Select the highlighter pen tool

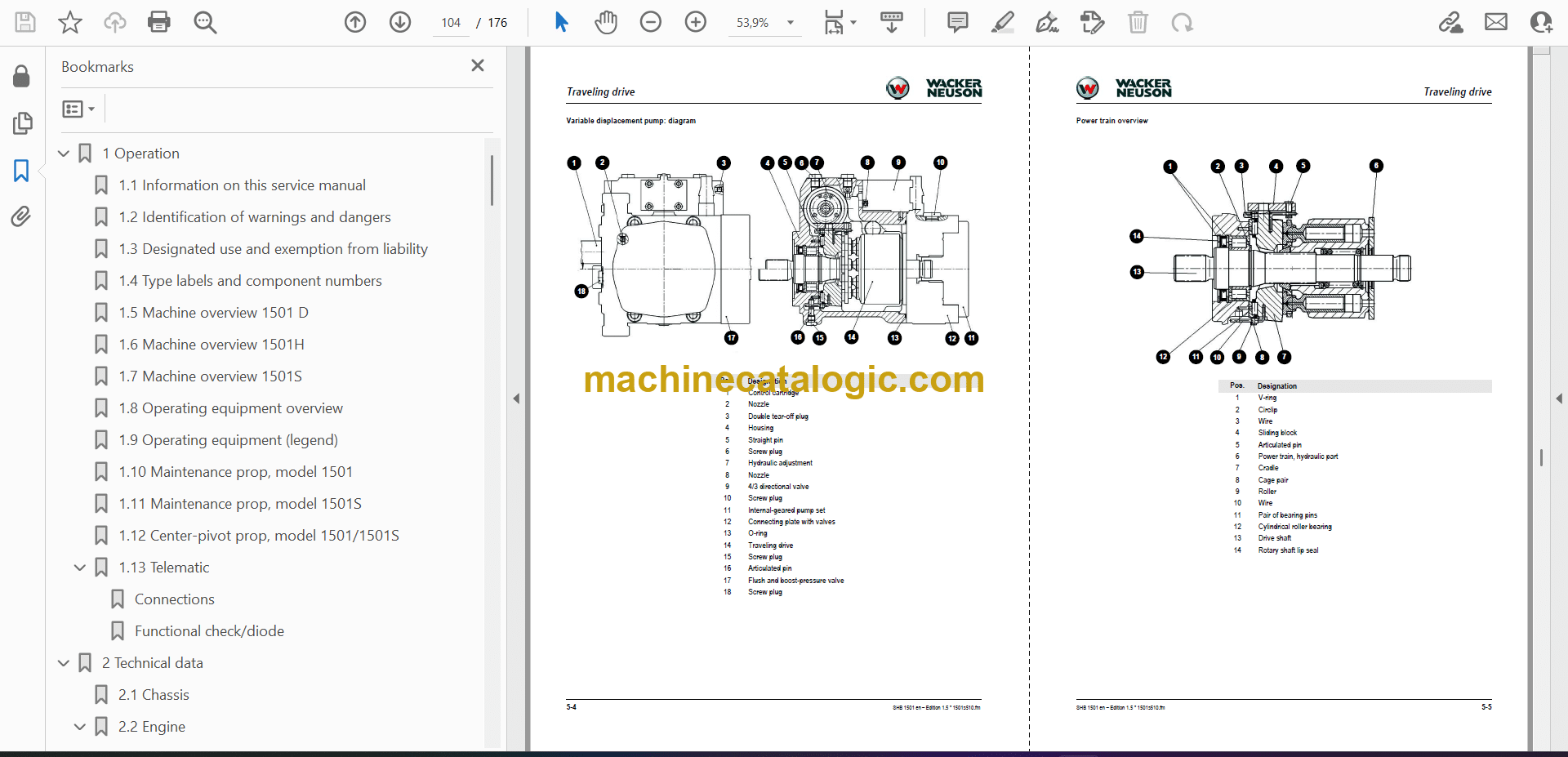(1003, 22)
